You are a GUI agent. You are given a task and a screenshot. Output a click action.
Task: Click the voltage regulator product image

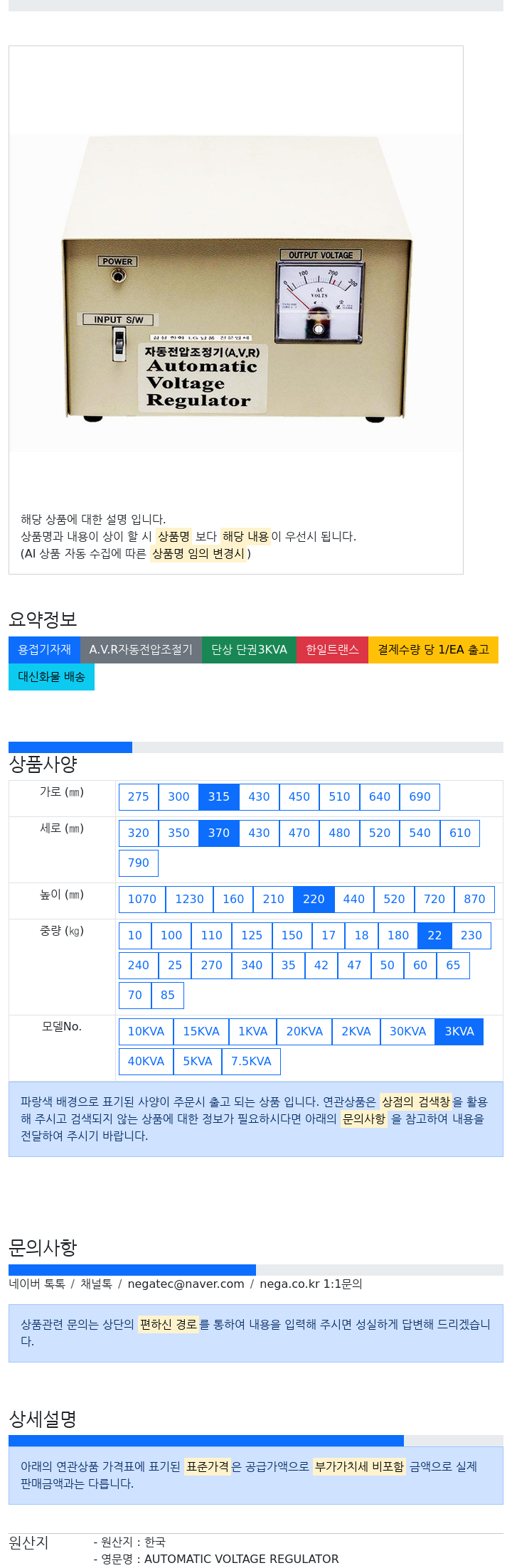[x=235, y=294]
